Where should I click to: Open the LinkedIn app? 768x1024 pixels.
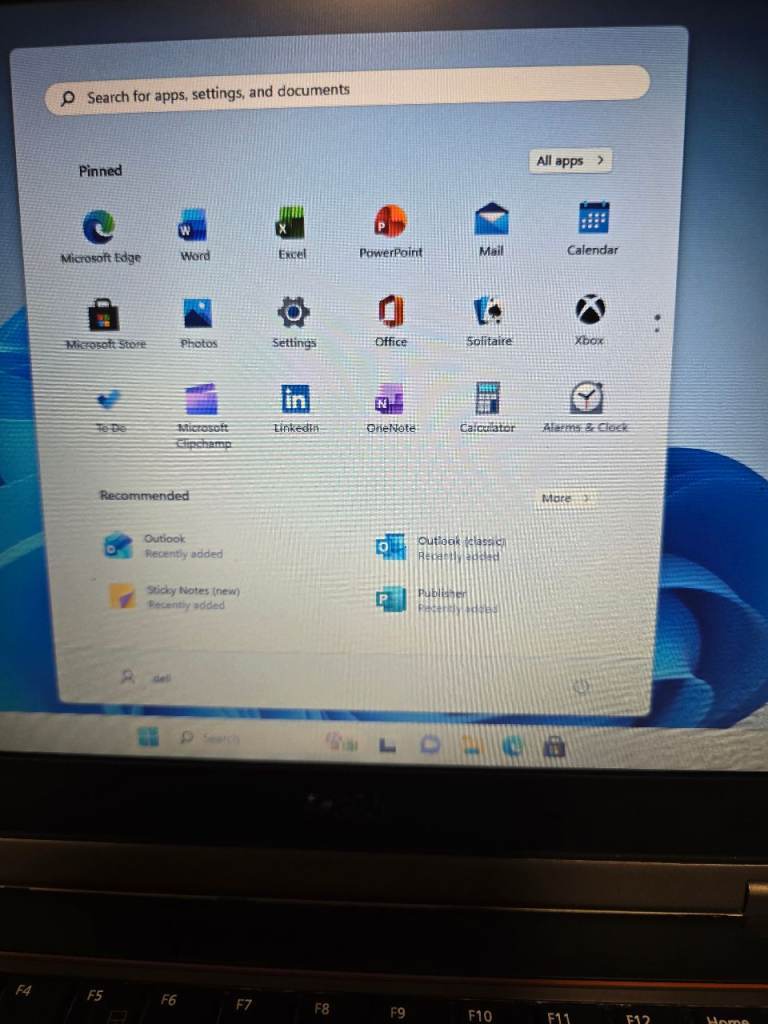tap(296, 408)
